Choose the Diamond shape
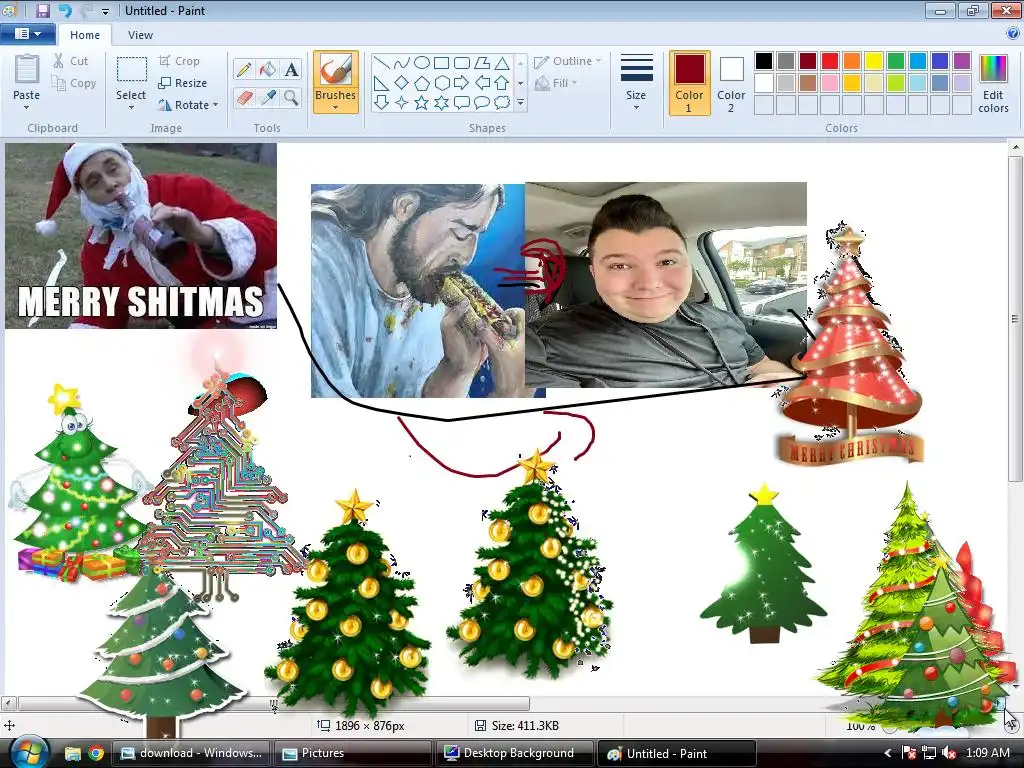1024x768 pixels. click(402, 83)
